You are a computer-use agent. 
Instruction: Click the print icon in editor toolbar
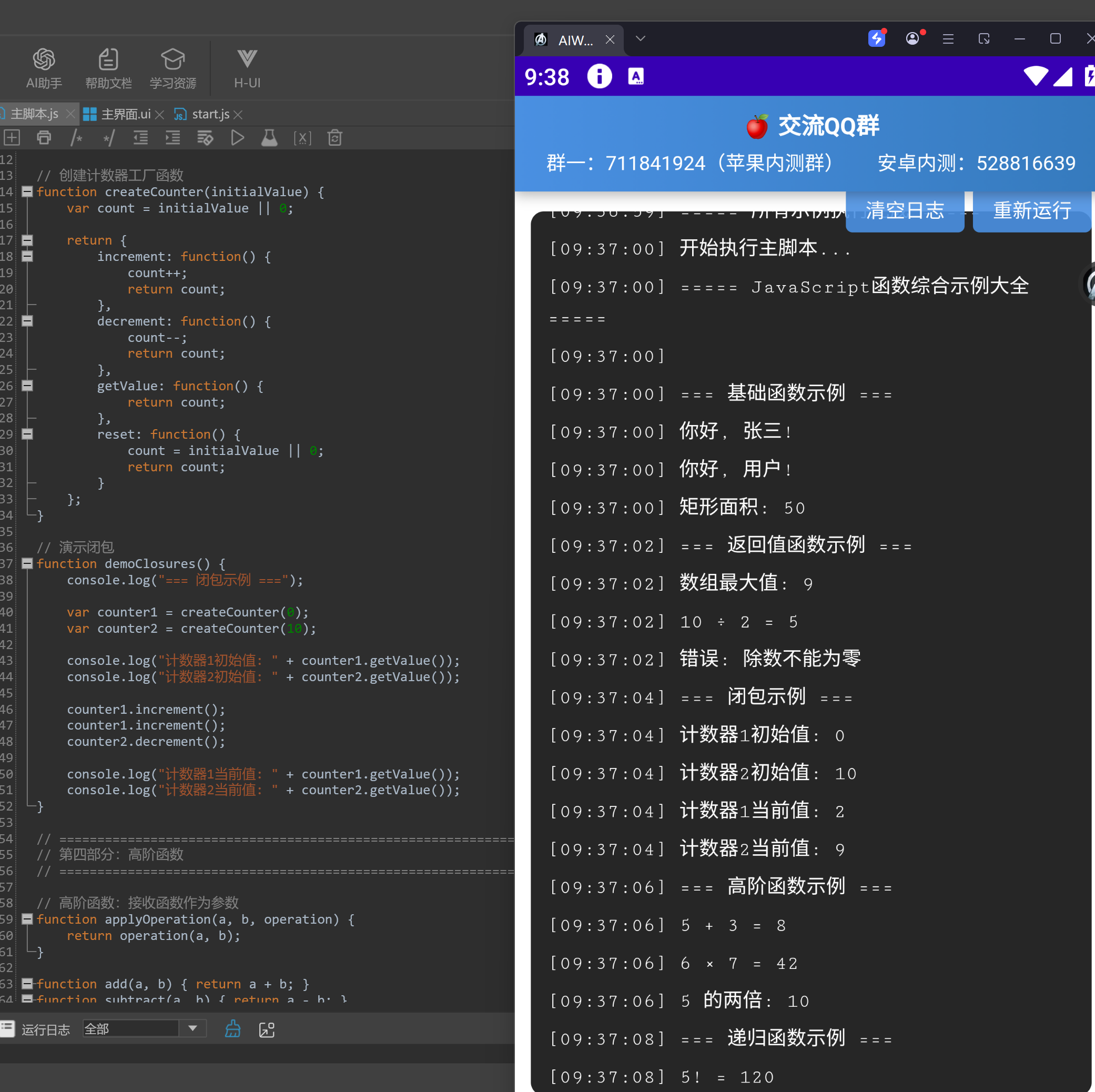click(x=44, y=138)
